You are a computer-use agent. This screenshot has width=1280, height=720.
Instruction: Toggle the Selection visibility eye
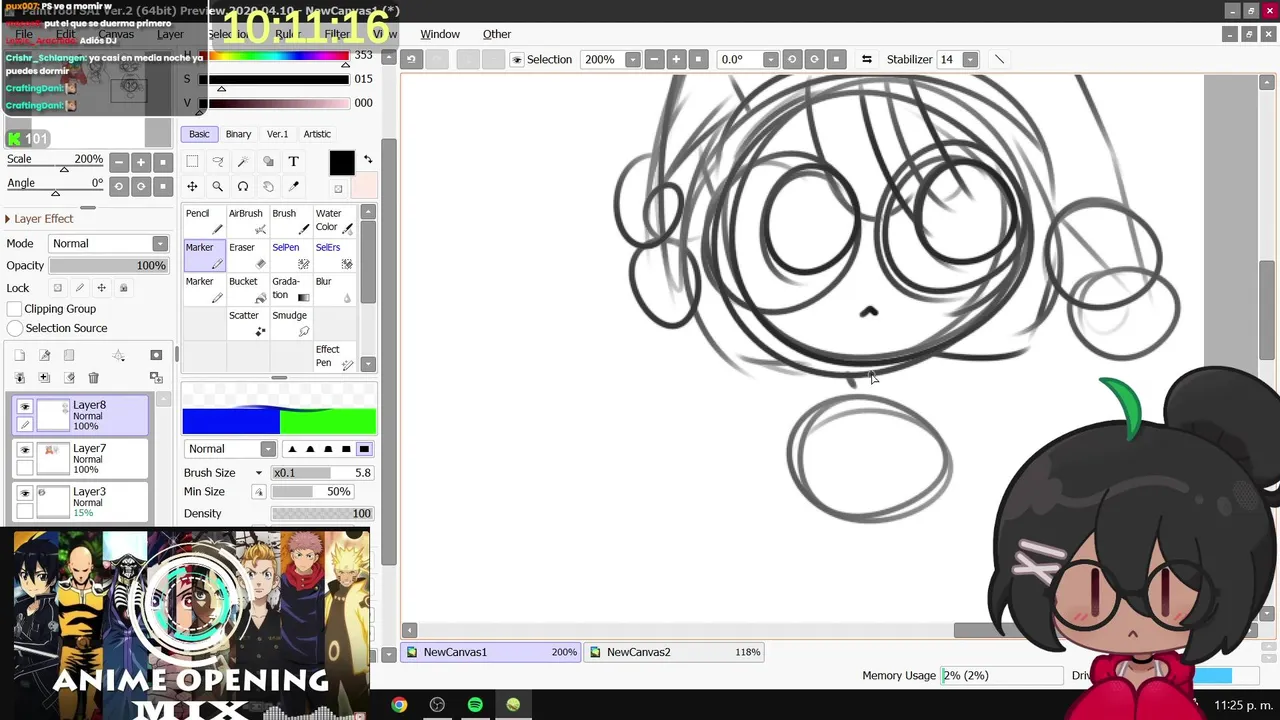pos(517,60)
